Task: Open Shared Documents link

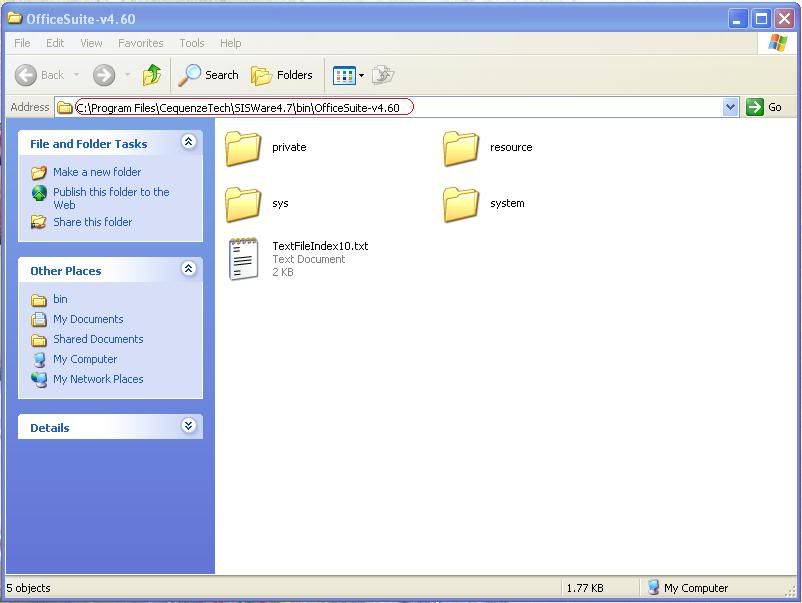Action: click(x=98, y=339)
